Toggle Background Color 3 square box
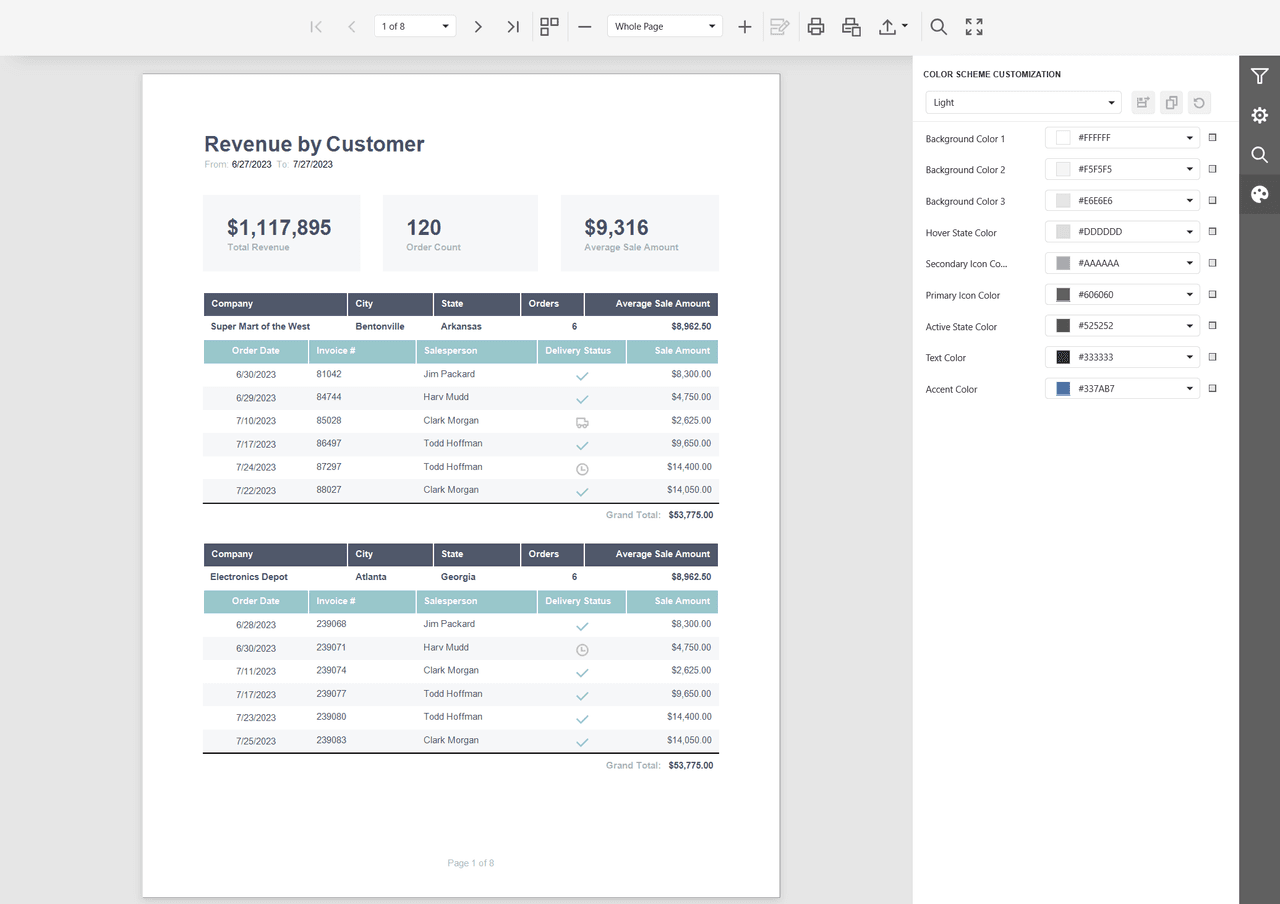1280x904 pixels. tap(1213, 200)
